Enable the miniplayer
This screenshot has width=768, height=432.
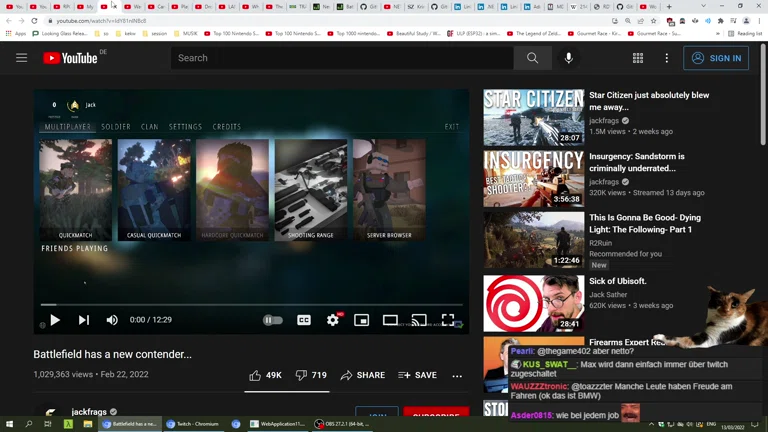[361, 320]
